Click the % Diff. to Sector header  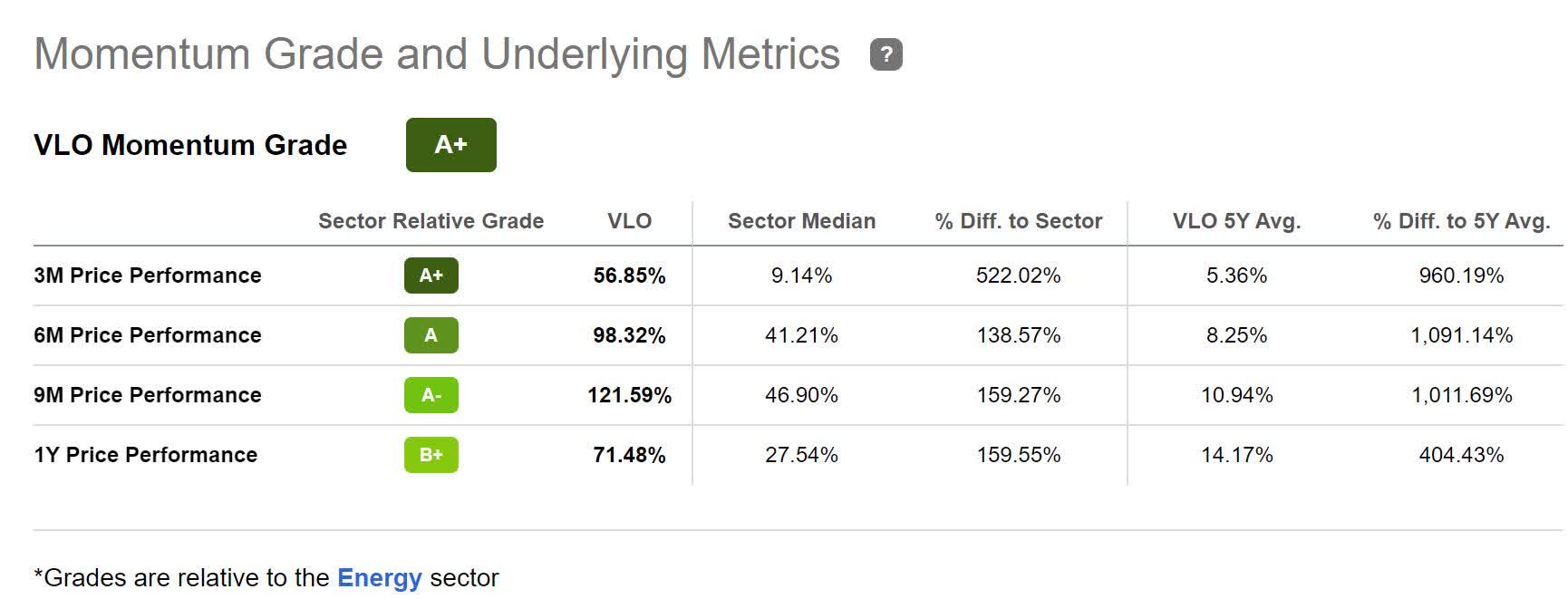coord(1018,221)
